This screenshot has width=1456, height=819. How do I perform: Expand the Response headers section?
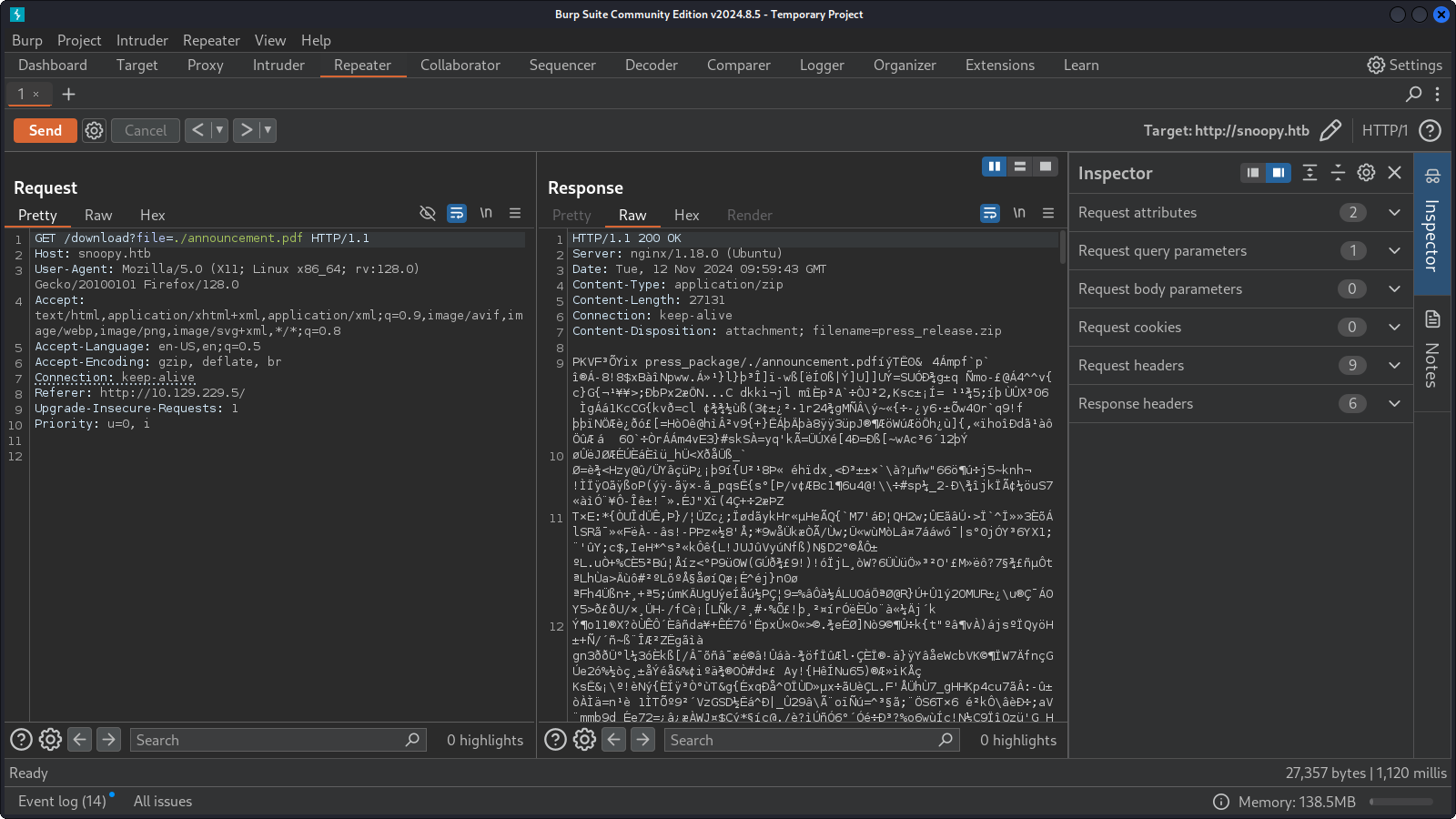point(1394,403)
